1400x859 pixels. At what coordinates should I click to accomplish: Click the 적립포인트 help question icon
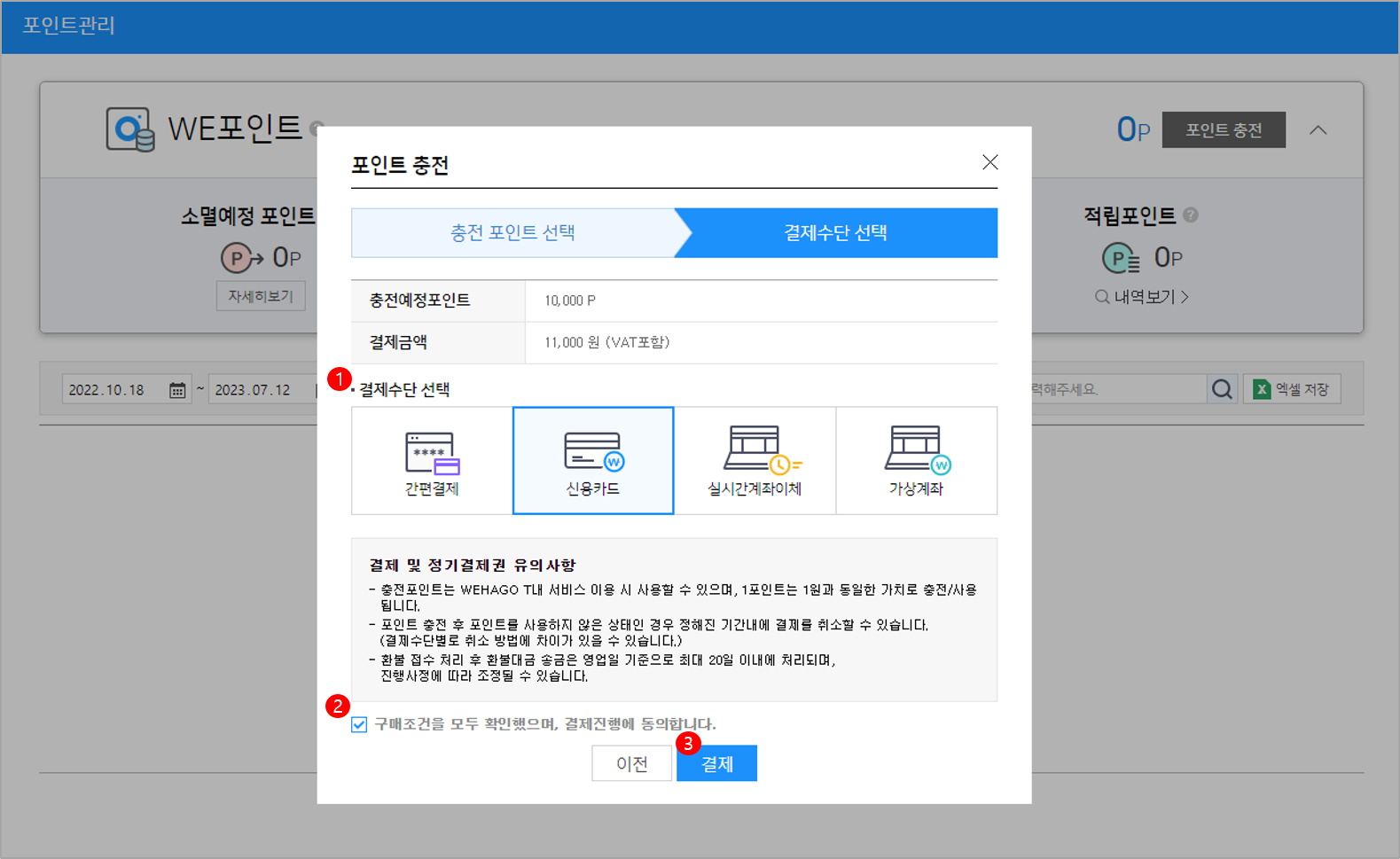pos(1191,215)
